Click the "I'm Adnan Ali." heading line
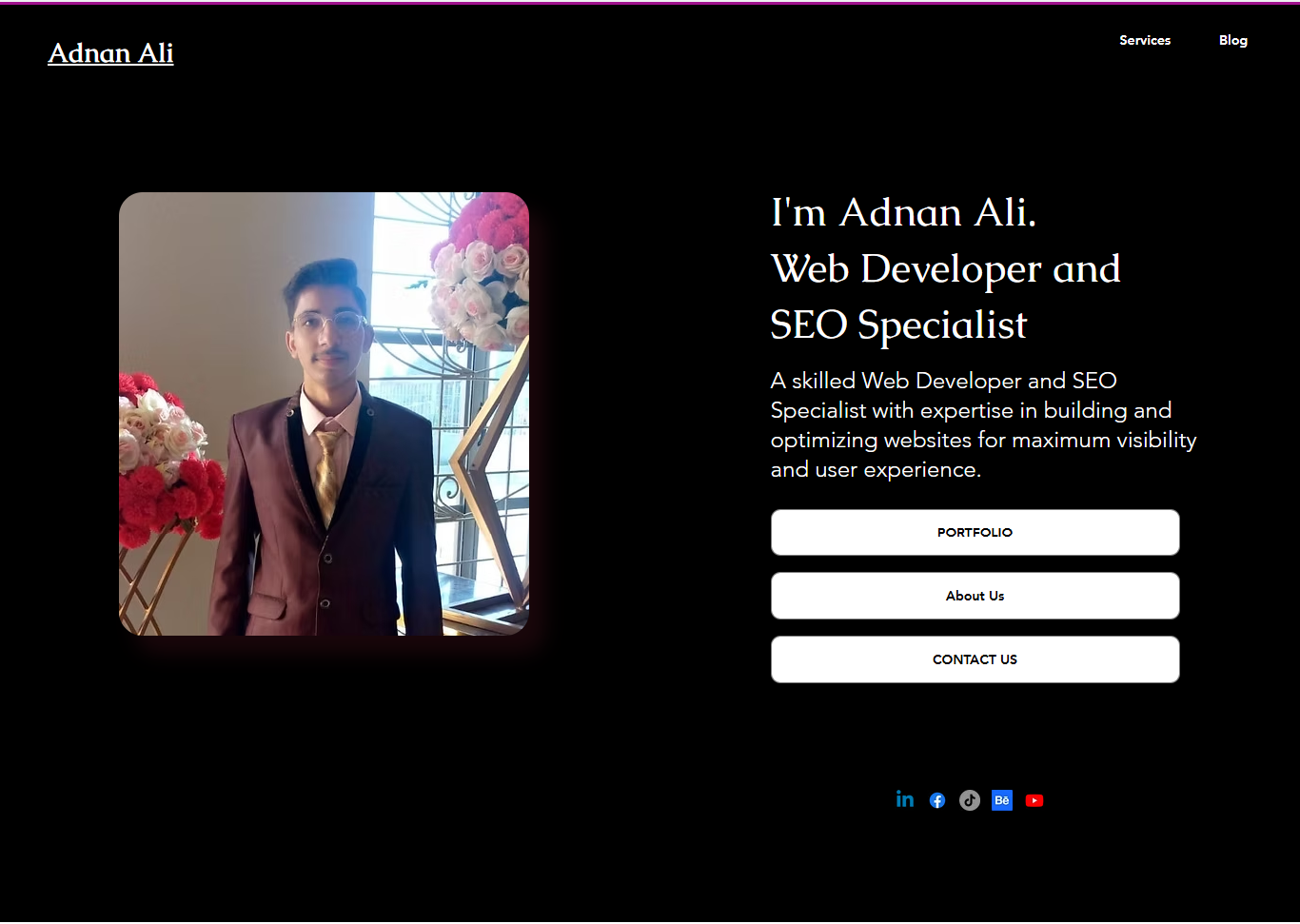This screenshot has width=1300, height=924. click(903, 212)
